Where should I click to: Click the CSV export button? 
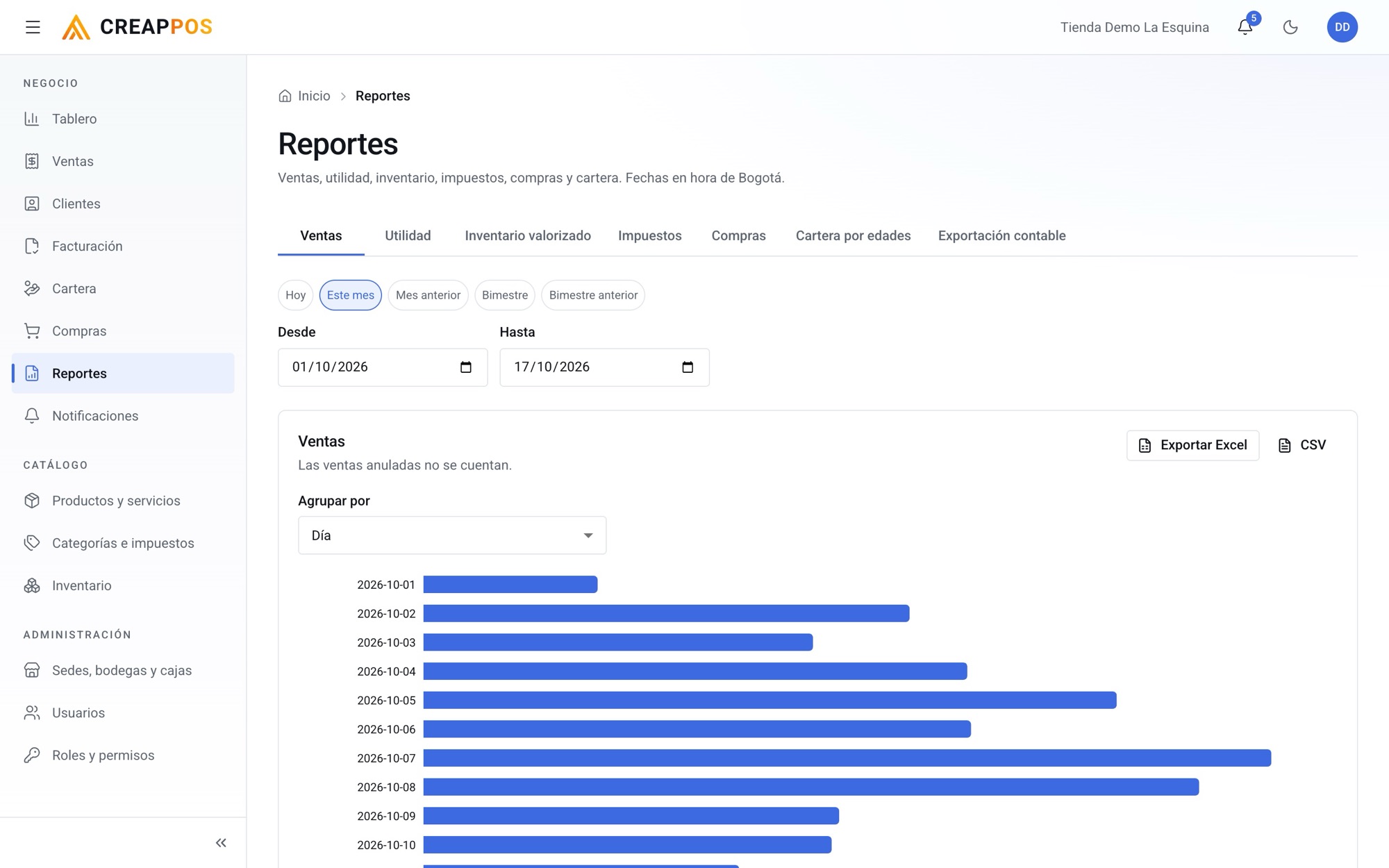tap(1302, 445)
